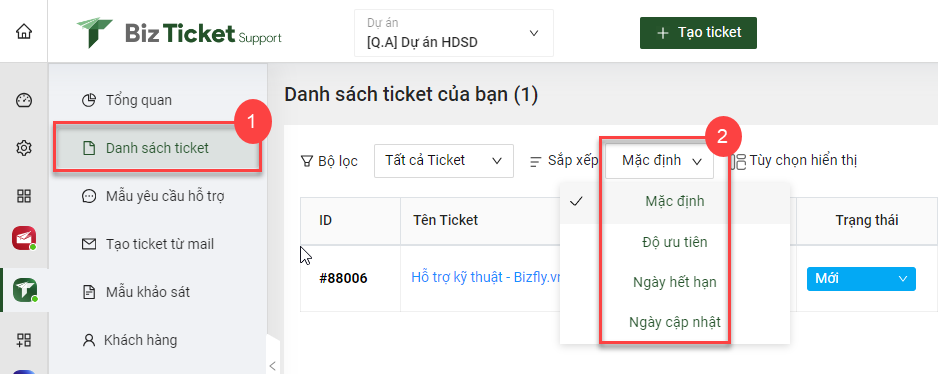
Task: Open the settings gear in left rail
Action: coord(24,148)
